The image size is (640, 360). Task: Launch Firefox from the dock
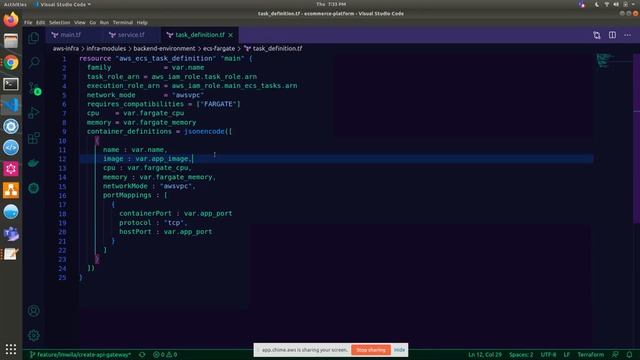(11, 20)
